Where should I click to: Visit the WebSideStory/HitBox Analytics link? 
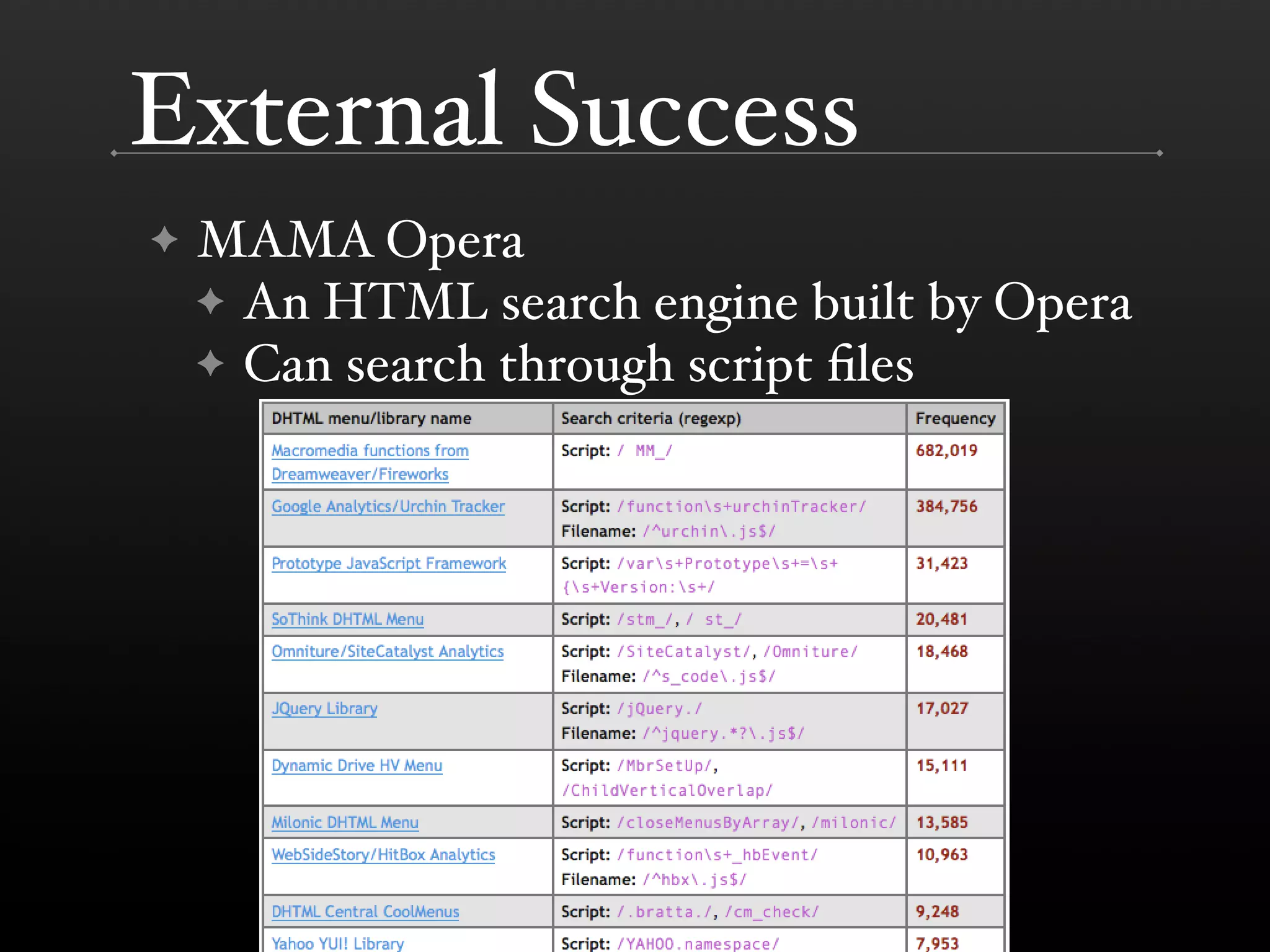[383, 855]
